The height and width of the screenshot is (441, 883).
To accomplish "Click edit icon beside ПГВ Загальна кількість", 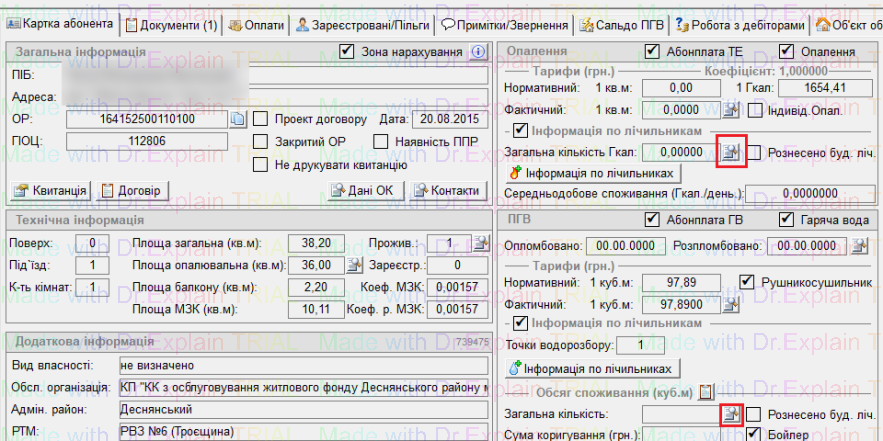I will click(732, 413).
